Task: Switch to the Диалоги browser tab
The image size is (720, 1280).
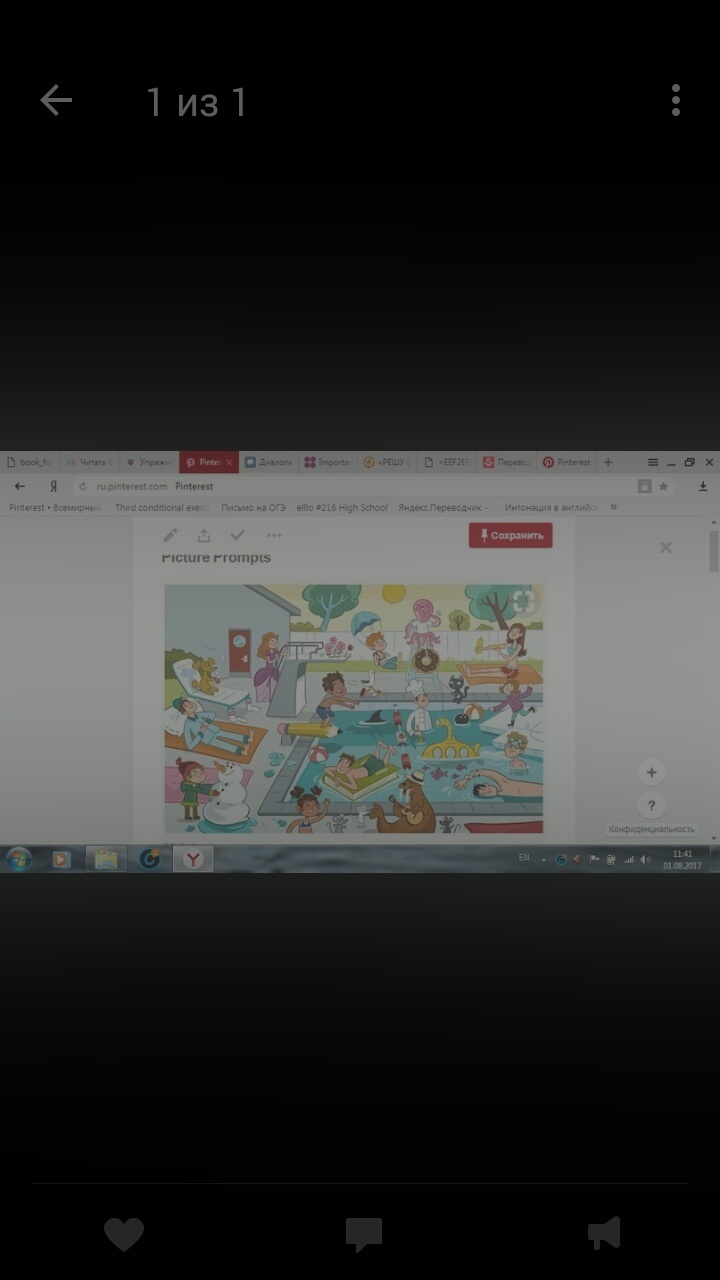Action: [x=269, y=462]
